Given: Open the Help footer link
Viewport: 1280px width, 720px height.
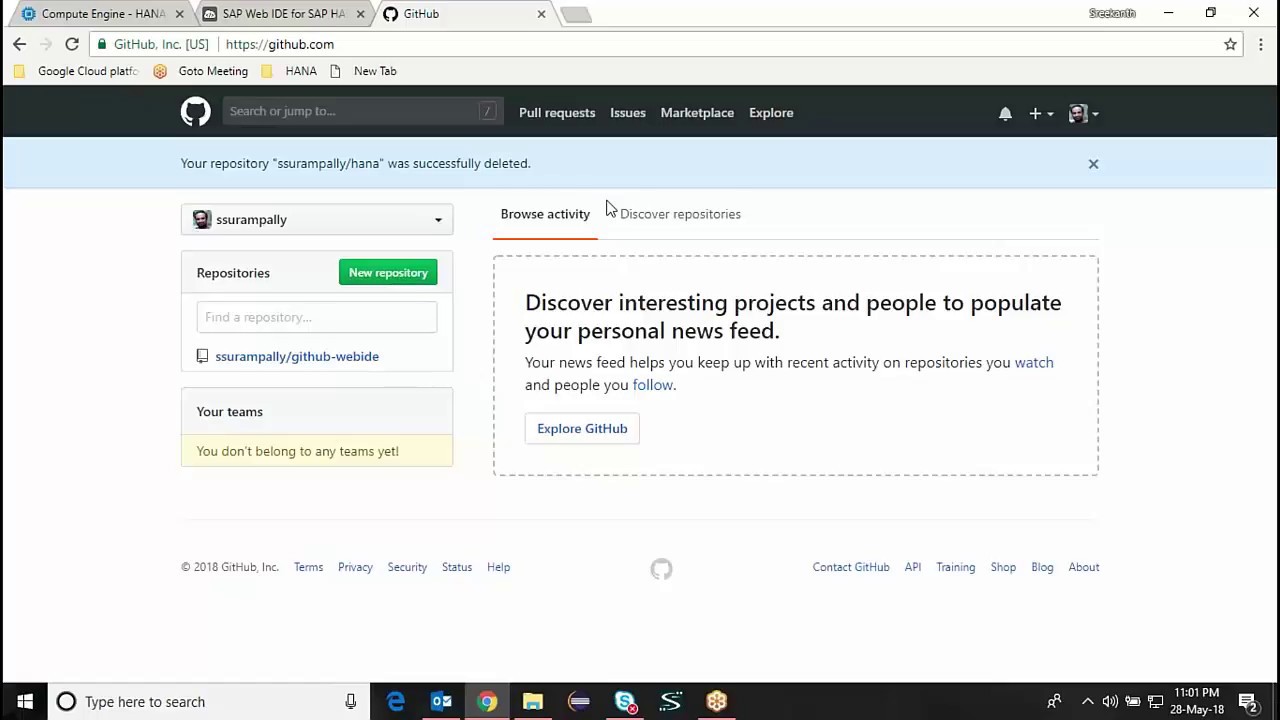Looking at the screenshot, I should click(498, 567).
